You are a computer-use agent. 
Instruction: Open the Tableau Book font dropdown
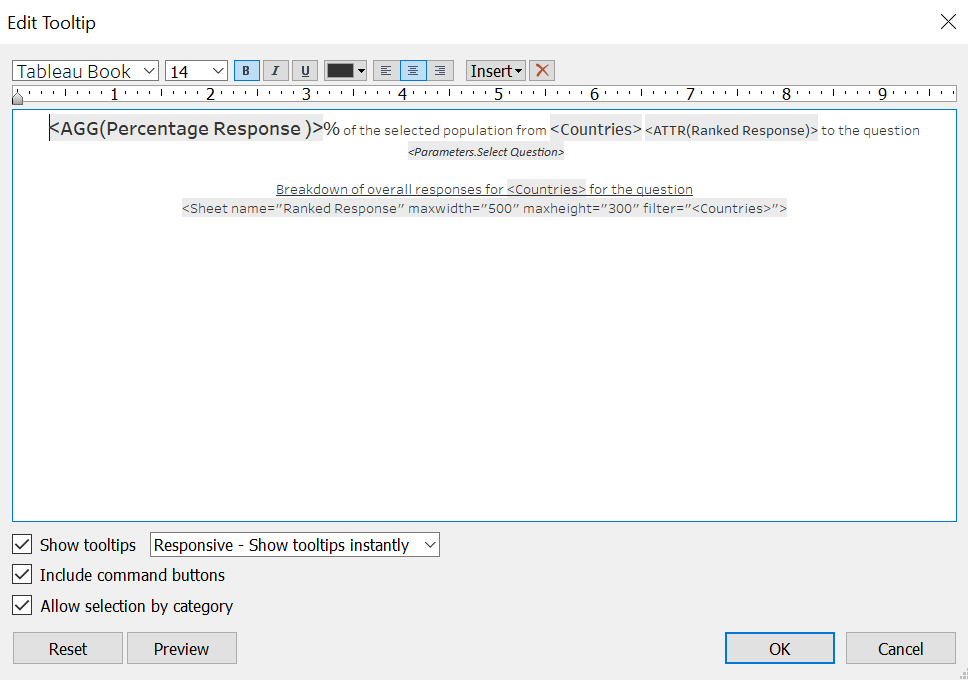coord(86,71)
